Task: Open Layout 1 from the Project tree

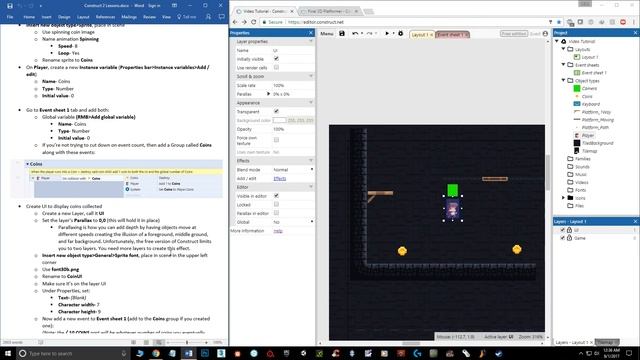Action: click(x=590, y=57)
